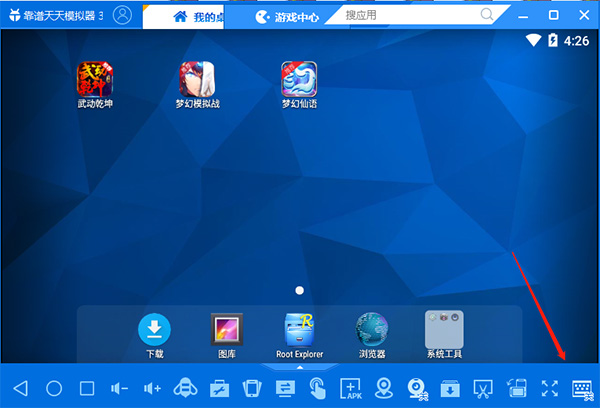Enter fullscreen with the expand arrows icon

pos(550,388)
